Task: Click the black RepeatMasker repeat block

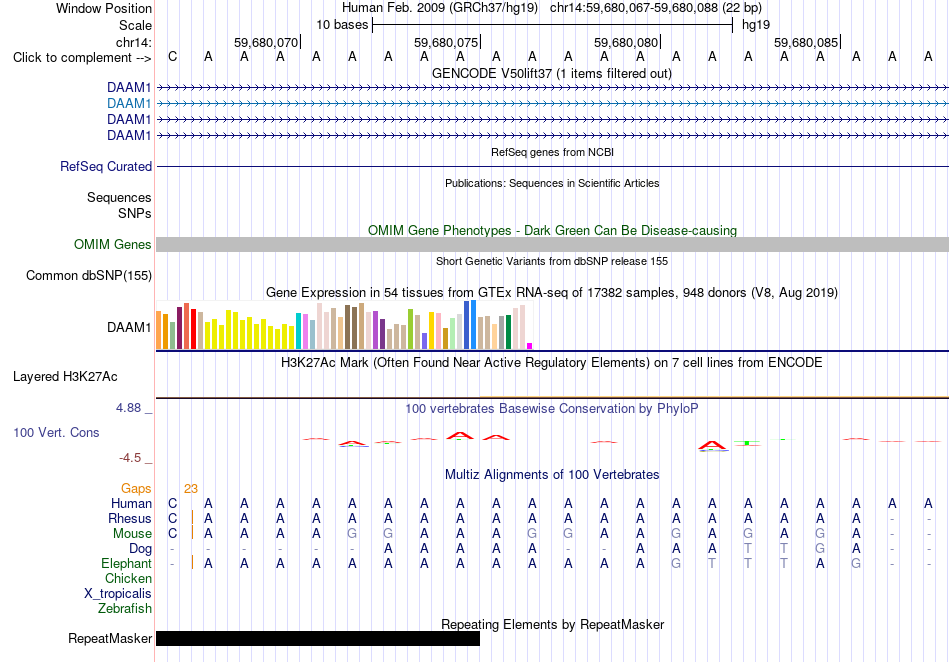Action: coord(318,638)
